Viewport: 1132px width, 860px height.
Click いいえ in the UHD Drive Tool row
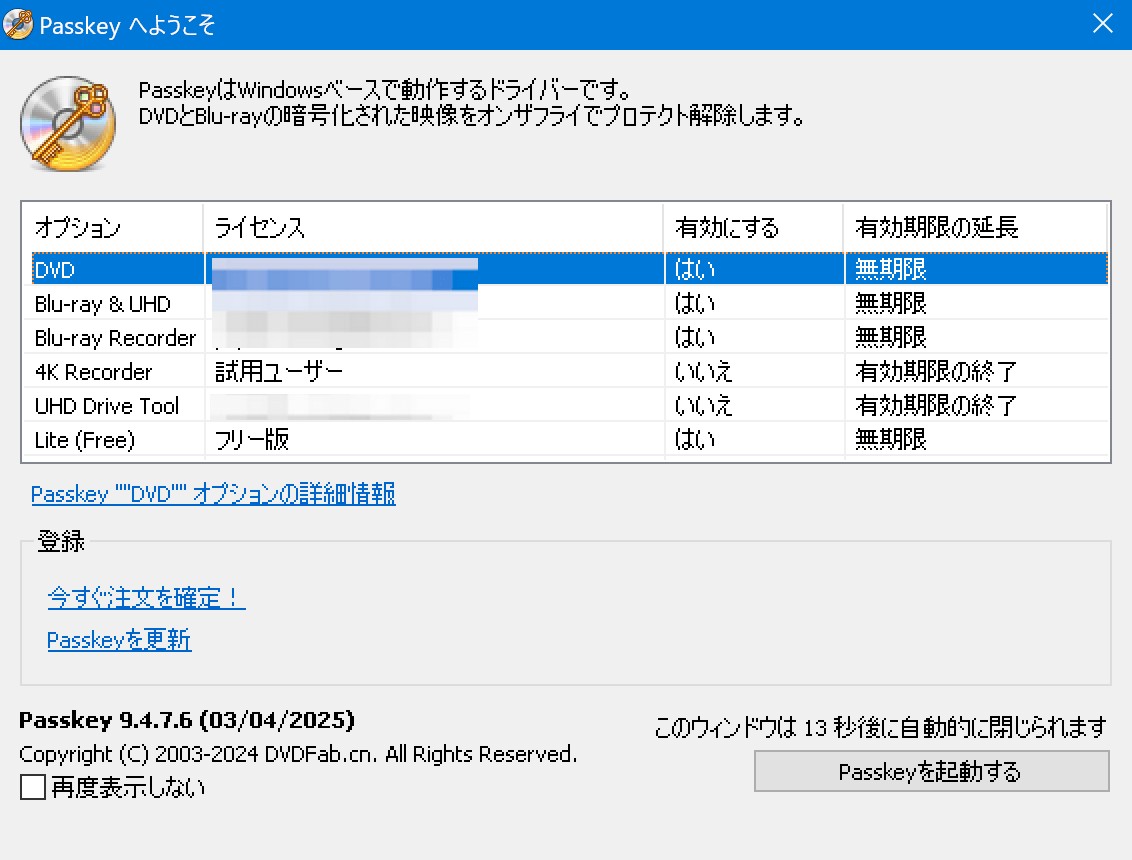coord(703,405)
